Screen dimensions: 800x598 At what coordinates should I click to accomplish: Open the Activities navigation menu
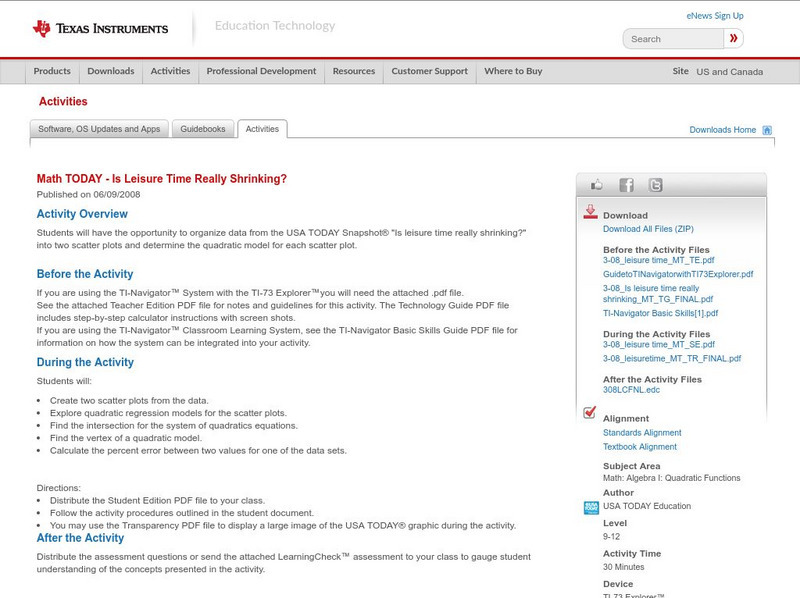(170, 71)
